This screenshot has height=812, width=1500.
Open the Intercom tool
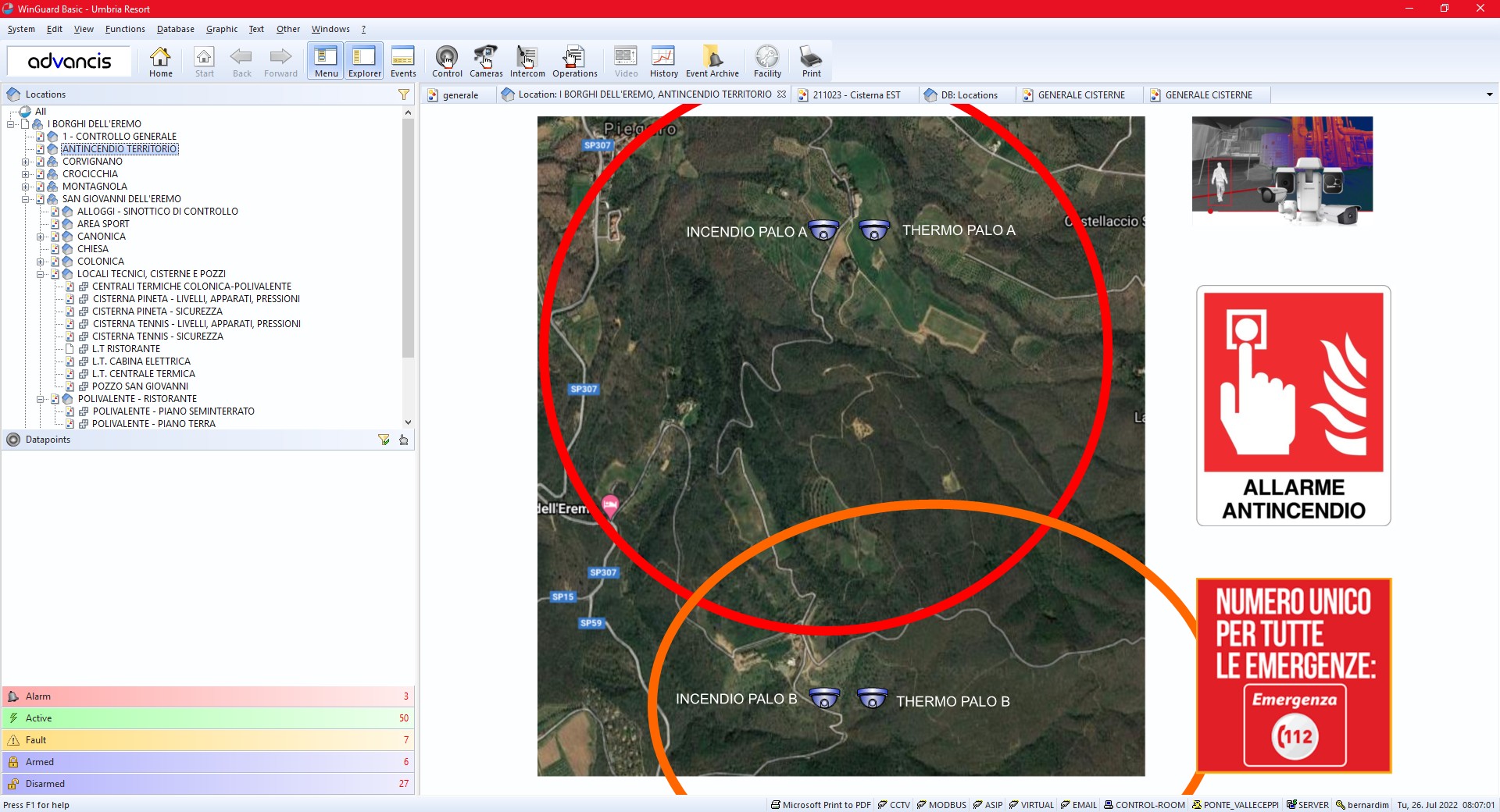click(x=527, y=62)
